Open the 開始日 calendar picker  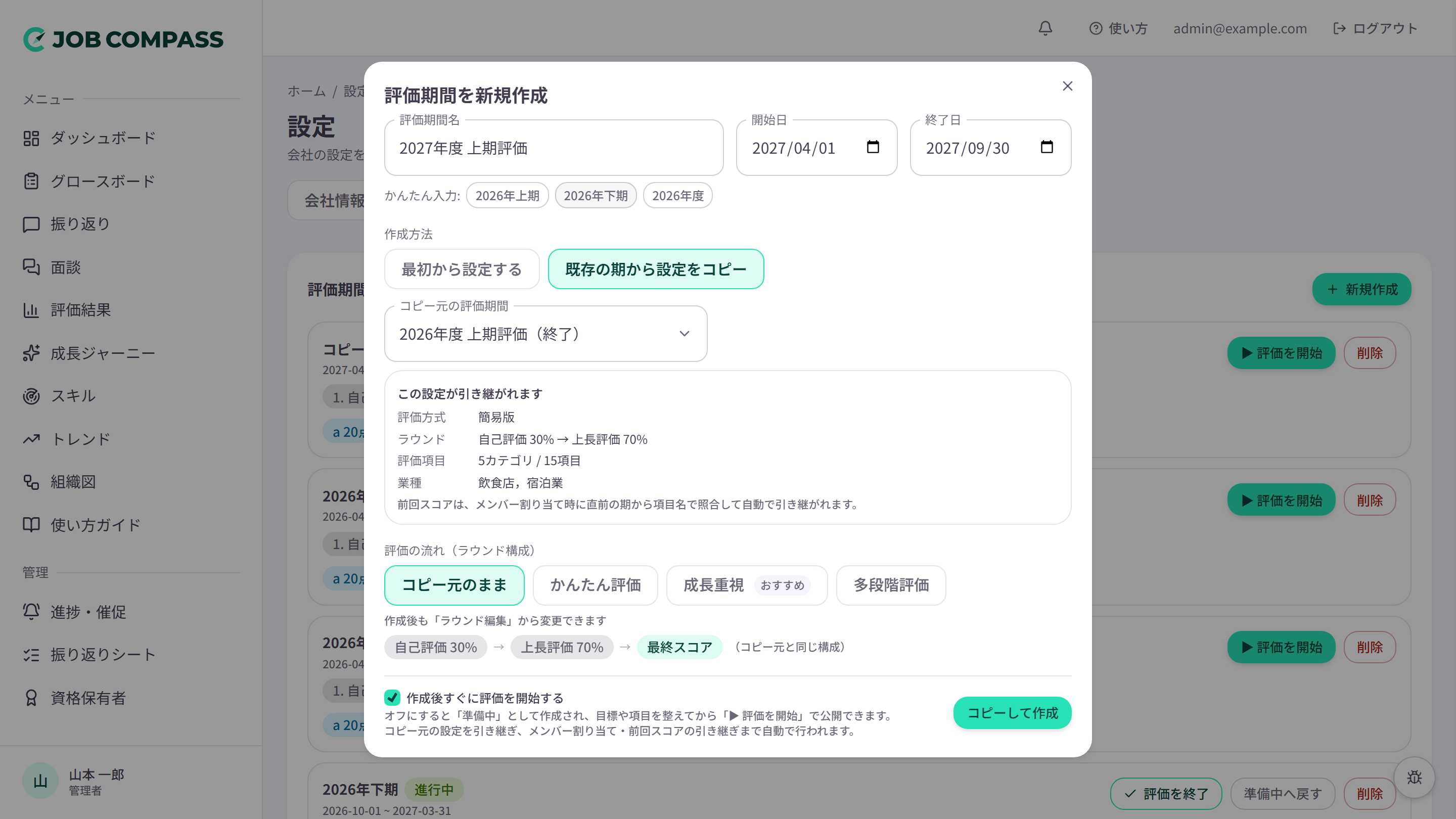click(873, 147)
